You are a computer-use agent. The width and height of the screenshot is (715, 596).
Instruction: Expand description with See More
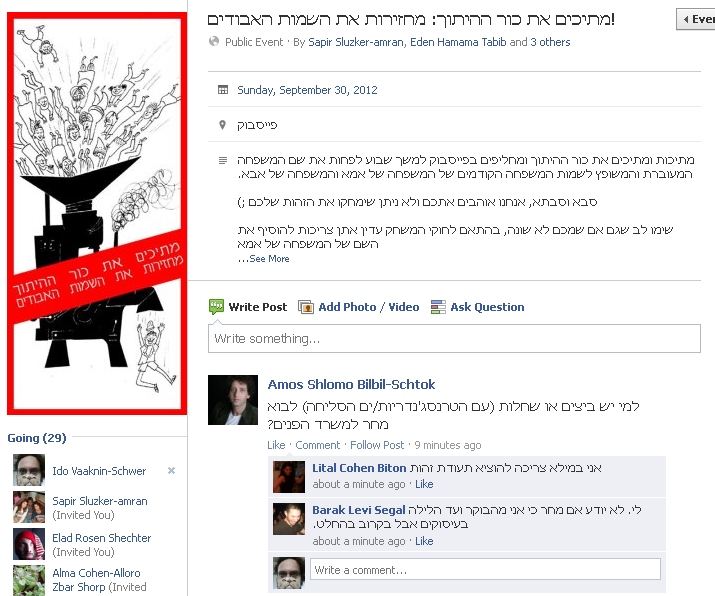[269, 259]
